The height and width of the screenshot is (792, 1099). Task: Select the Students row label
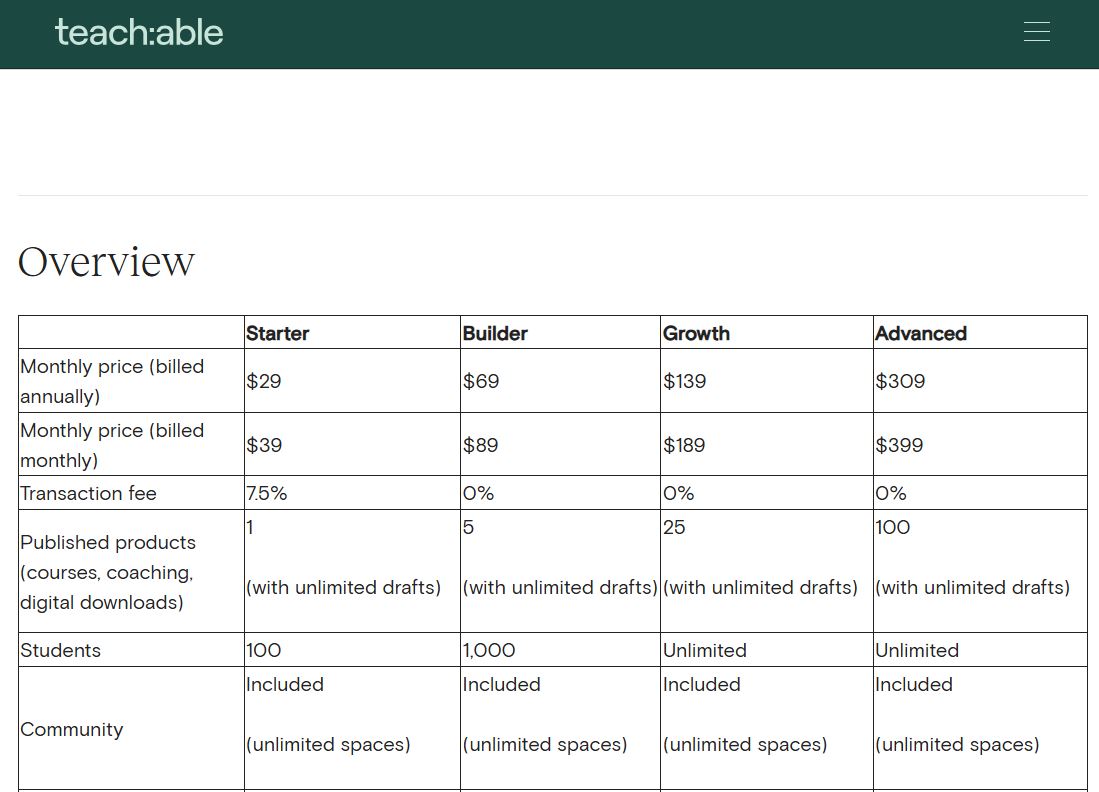pos(61,650)
